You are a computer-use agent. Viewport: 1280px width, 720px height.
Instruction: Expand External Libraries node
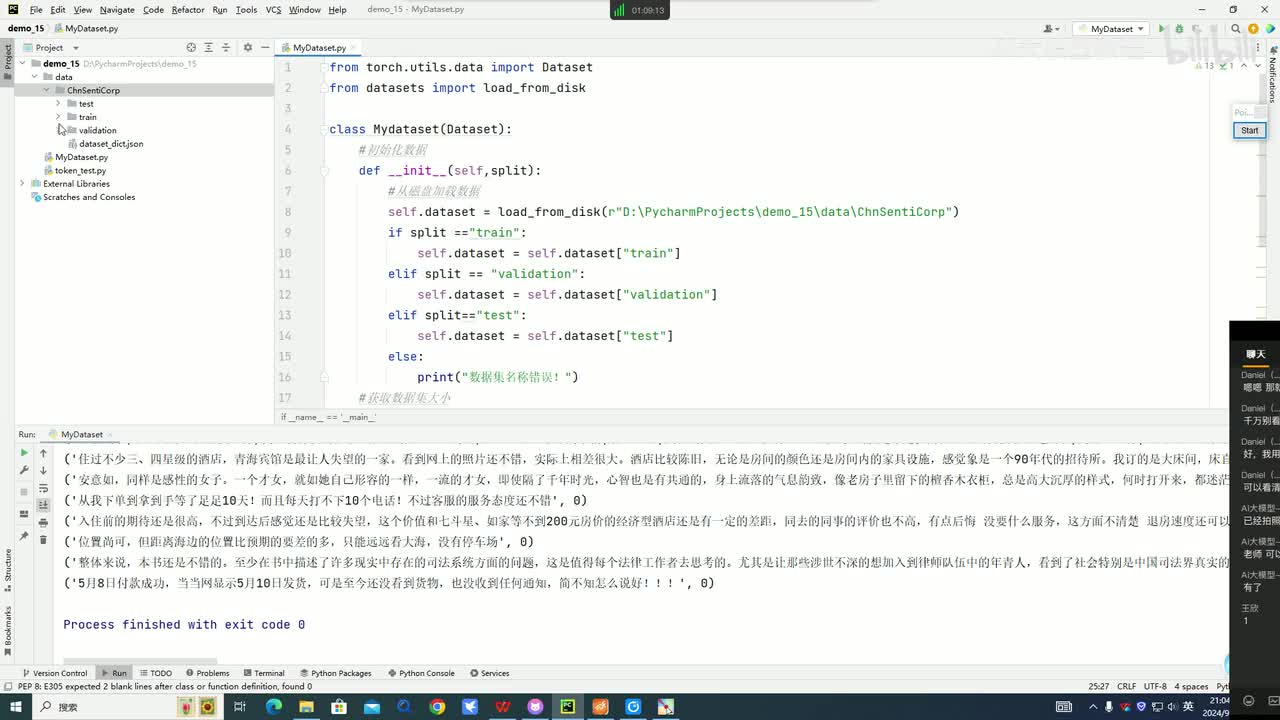click(22, 184)
